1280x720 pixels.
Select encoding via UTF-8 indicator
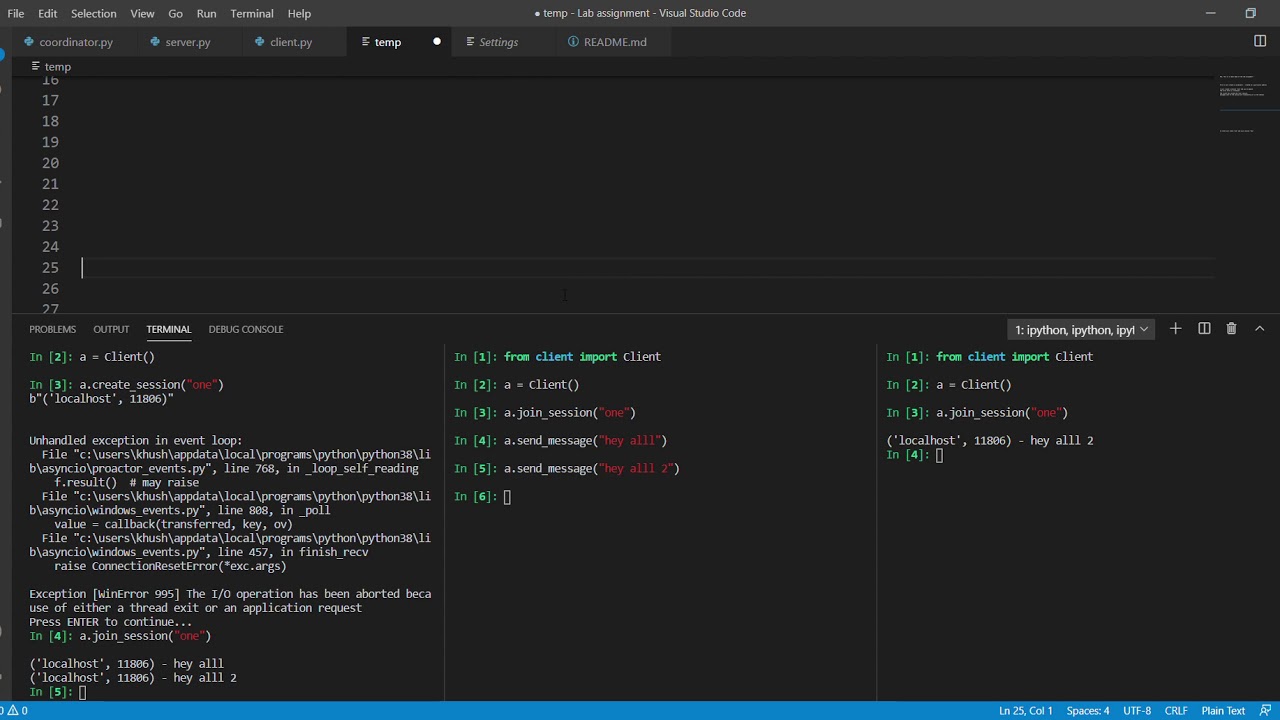(1137, 711)
